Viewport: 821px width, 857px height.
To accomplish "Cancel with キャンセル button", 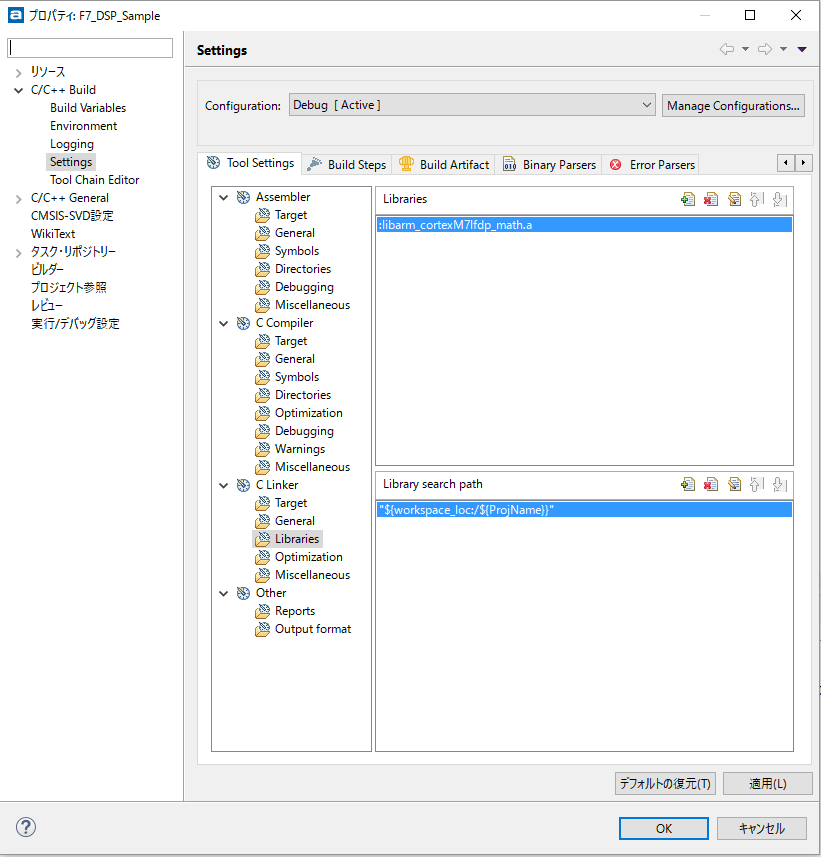I will pos(761,829).
